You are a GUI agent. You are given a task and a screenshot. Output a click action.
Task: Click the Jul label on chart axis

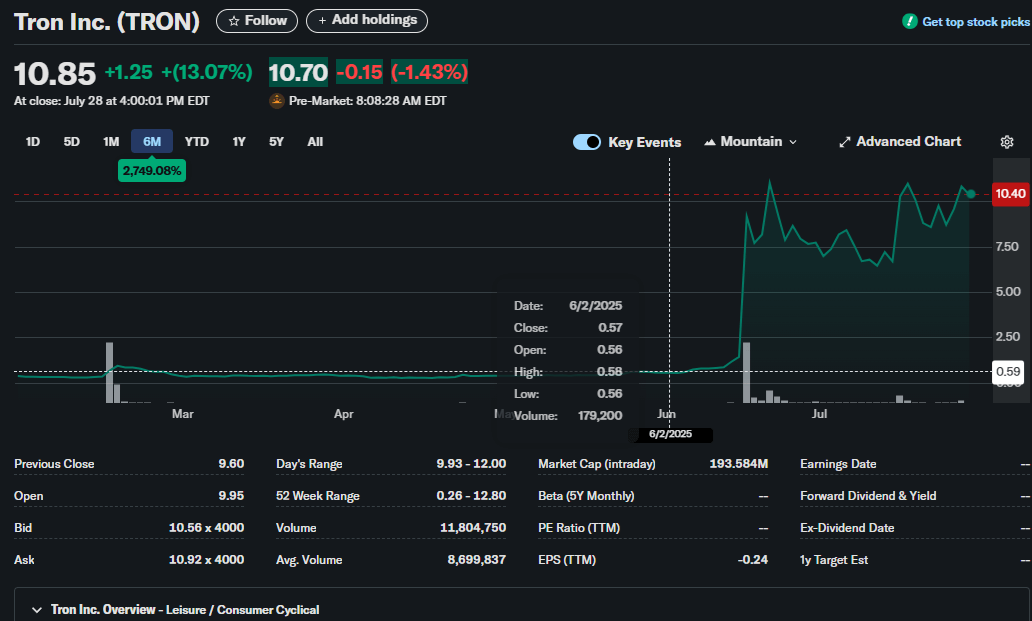coord(819,414)
